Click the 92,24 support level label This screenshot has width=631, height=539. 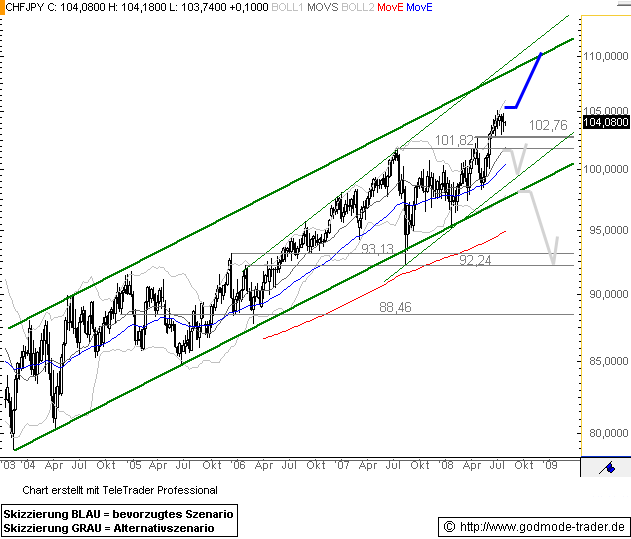(x=475, y=260)
